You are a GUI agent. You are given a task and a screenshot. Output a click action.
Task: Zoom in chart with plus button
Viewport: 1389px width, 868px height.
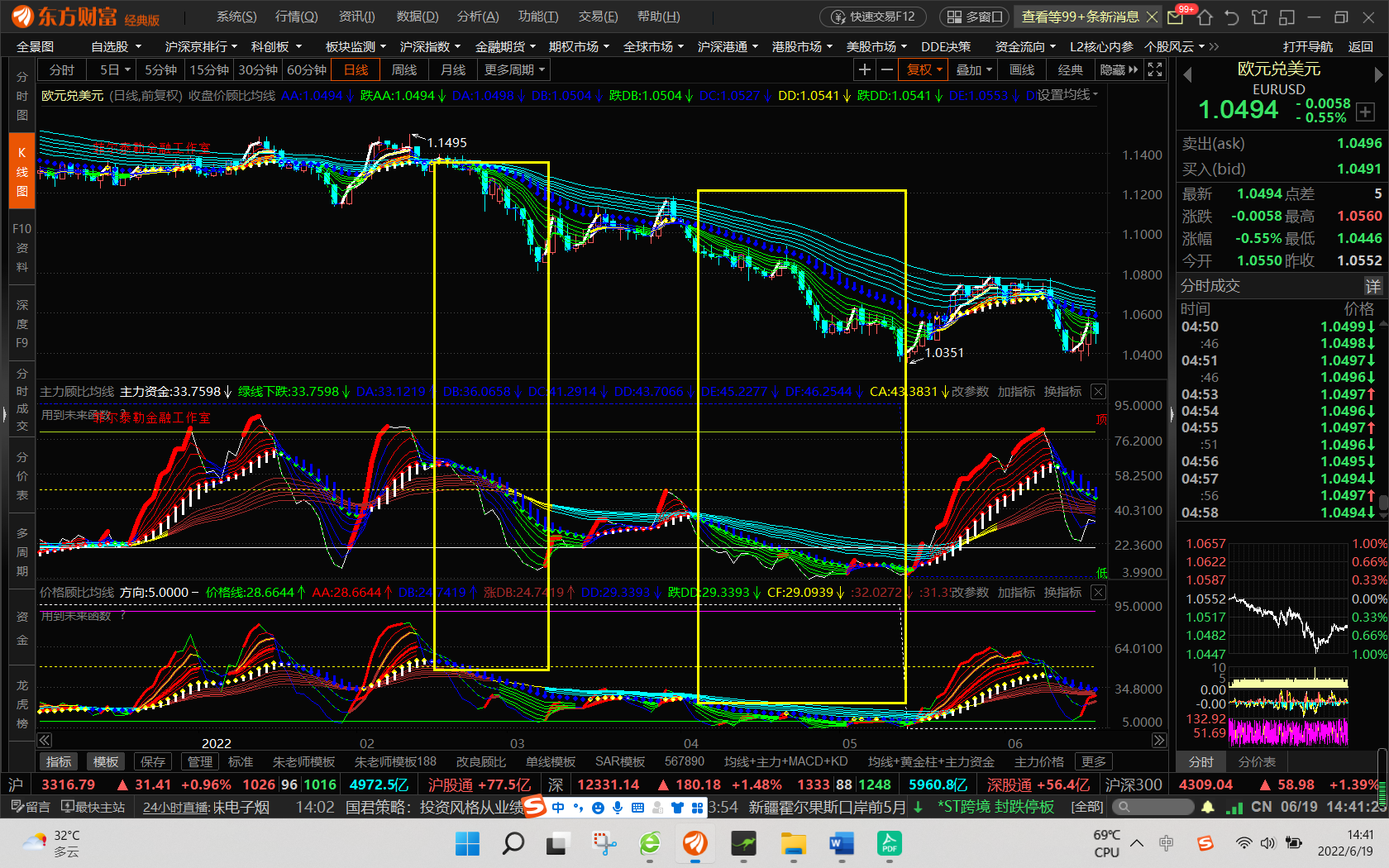click(x=865, y=70)
